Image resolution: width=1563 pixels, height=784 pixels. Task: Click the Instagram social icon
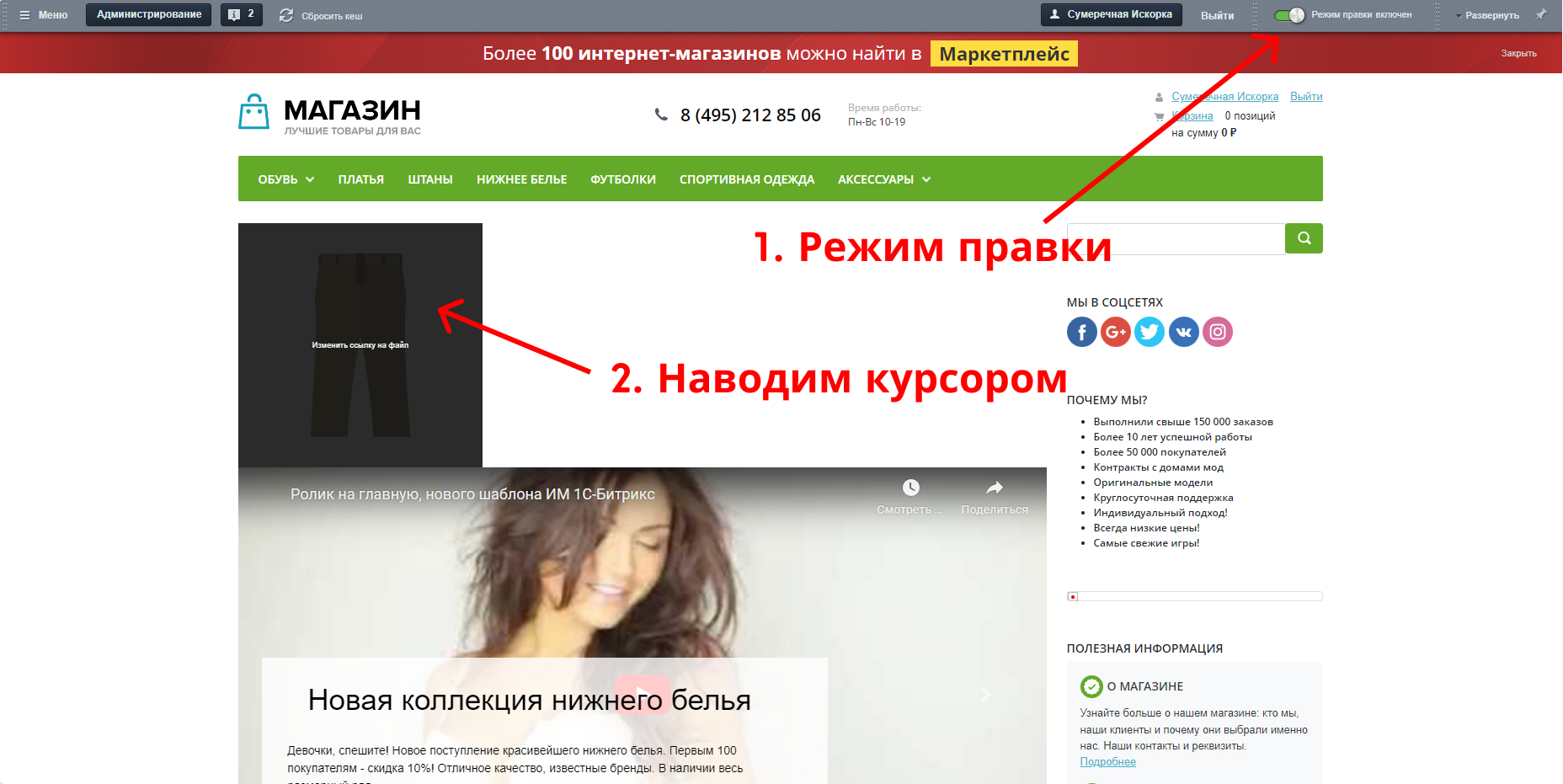1218,332
